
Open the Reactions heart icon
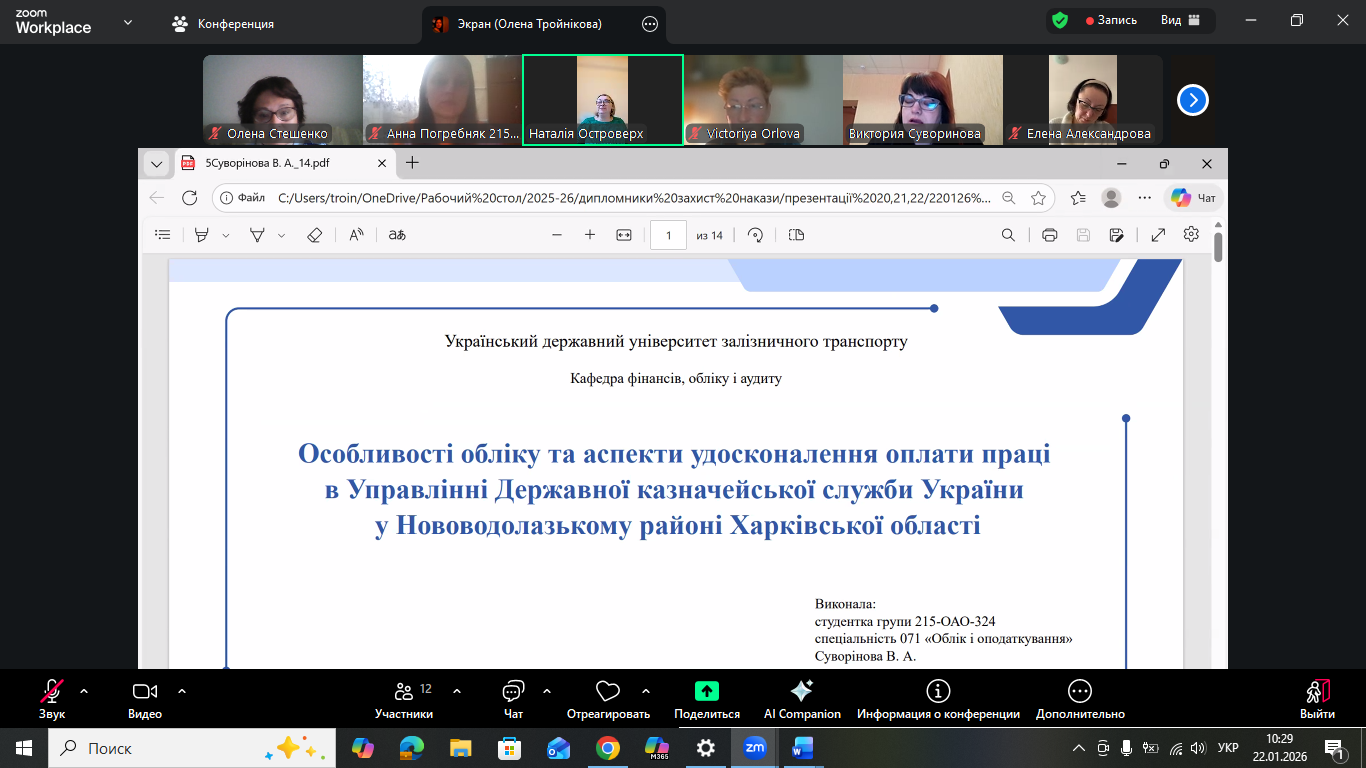pyautogui.click(x=607, y=691)
